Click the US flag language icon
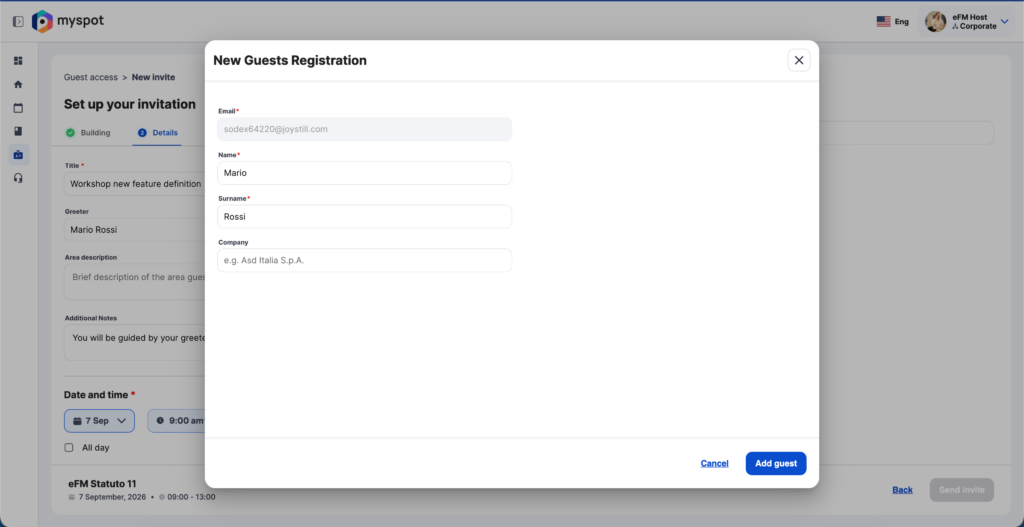The image size is (1024, 527). (x=884, y=22)
